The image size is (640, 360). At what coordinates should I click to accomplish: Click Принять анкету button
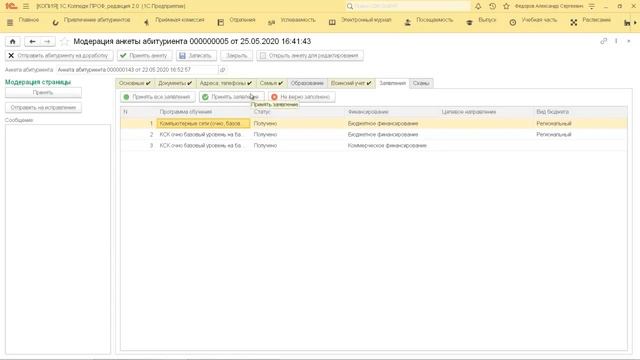point(144,56)
